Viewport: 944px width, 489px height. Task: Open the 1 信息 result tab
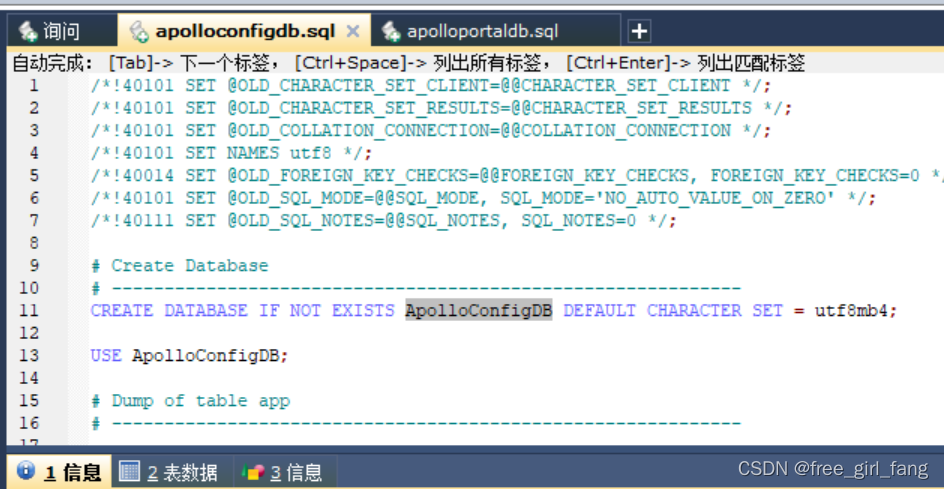[59, 472]
